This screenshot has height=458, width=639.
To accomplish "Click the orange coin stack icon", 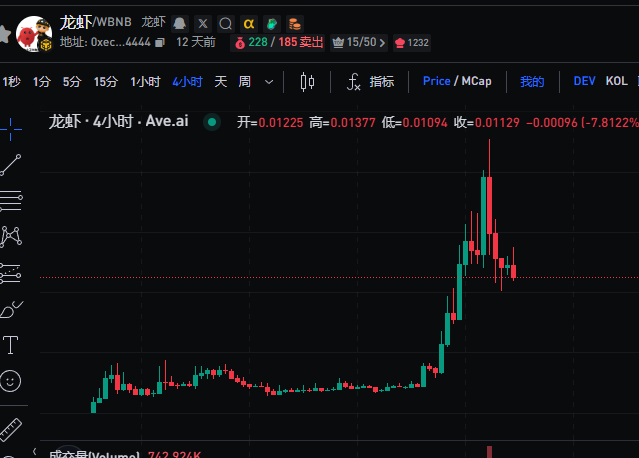I will pyautogui.click(x=295, y=24).
